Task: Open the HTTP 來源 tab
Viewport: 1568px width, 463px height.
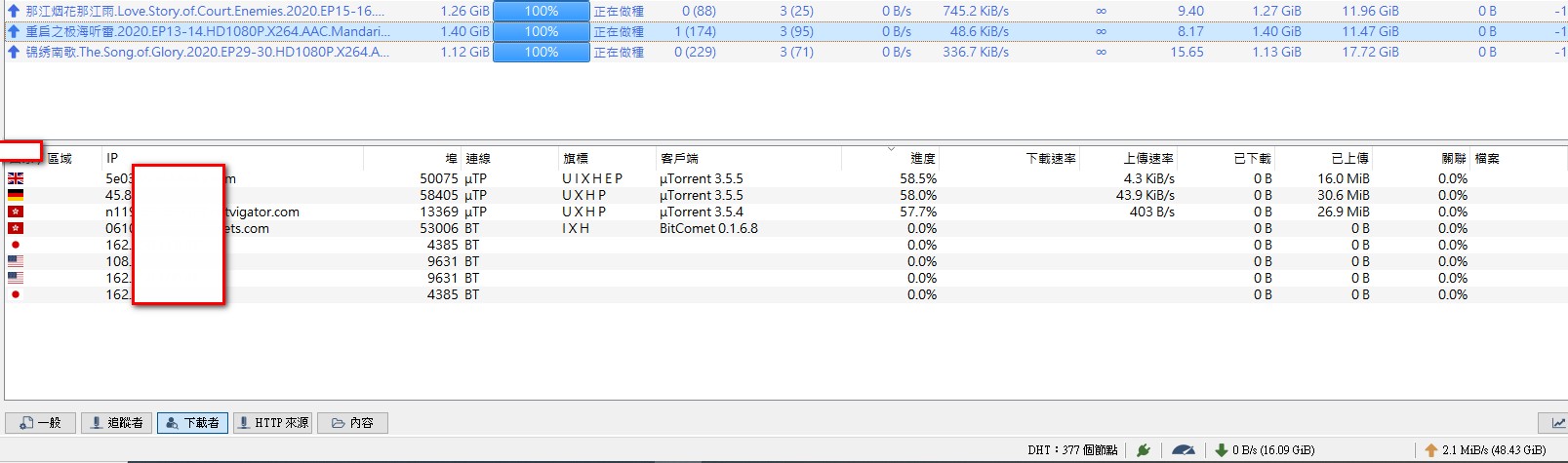Action: 273,422
